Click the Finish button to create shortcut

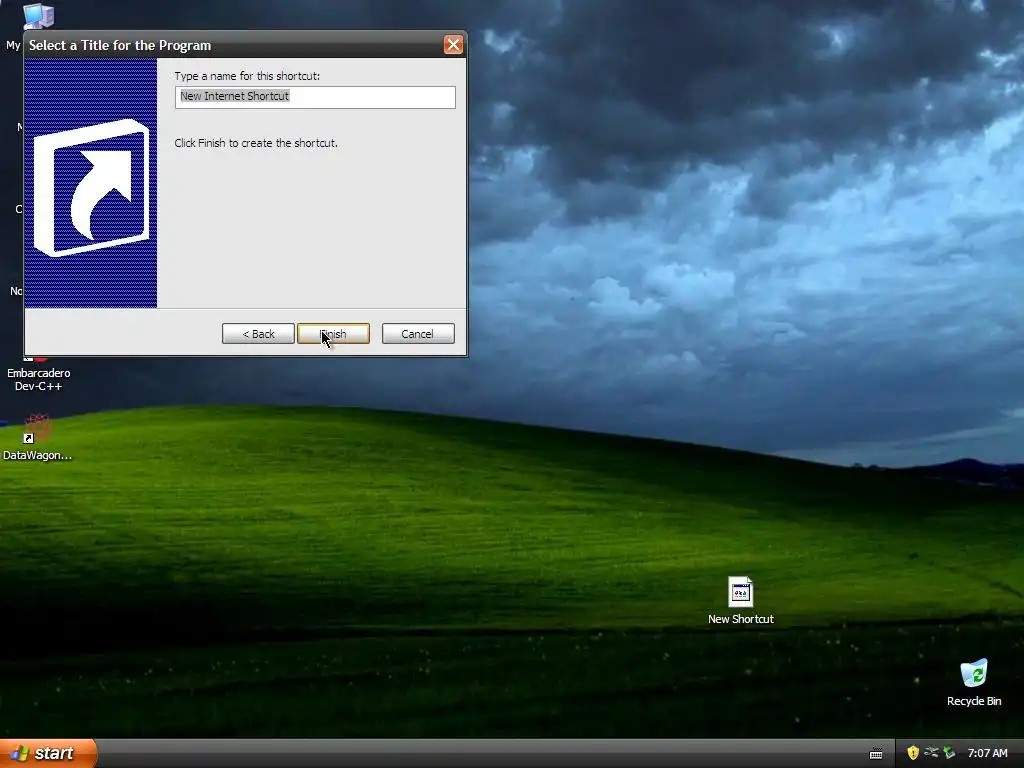[333, 334]
